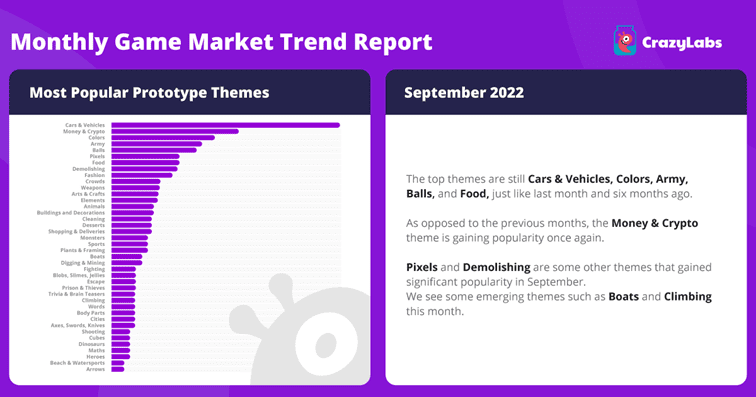Click the gray monster watermark graphic
This screenshot has height=397, width=756.
(299, 330)
